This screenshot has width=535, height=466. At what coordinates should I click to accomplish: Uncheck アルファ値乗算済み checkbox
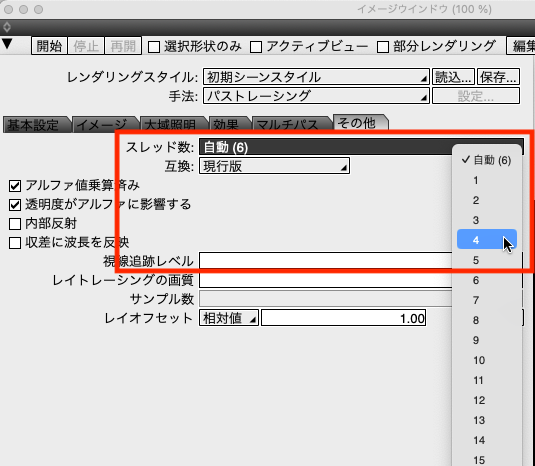pyautogui.click(x=15, y=186)
